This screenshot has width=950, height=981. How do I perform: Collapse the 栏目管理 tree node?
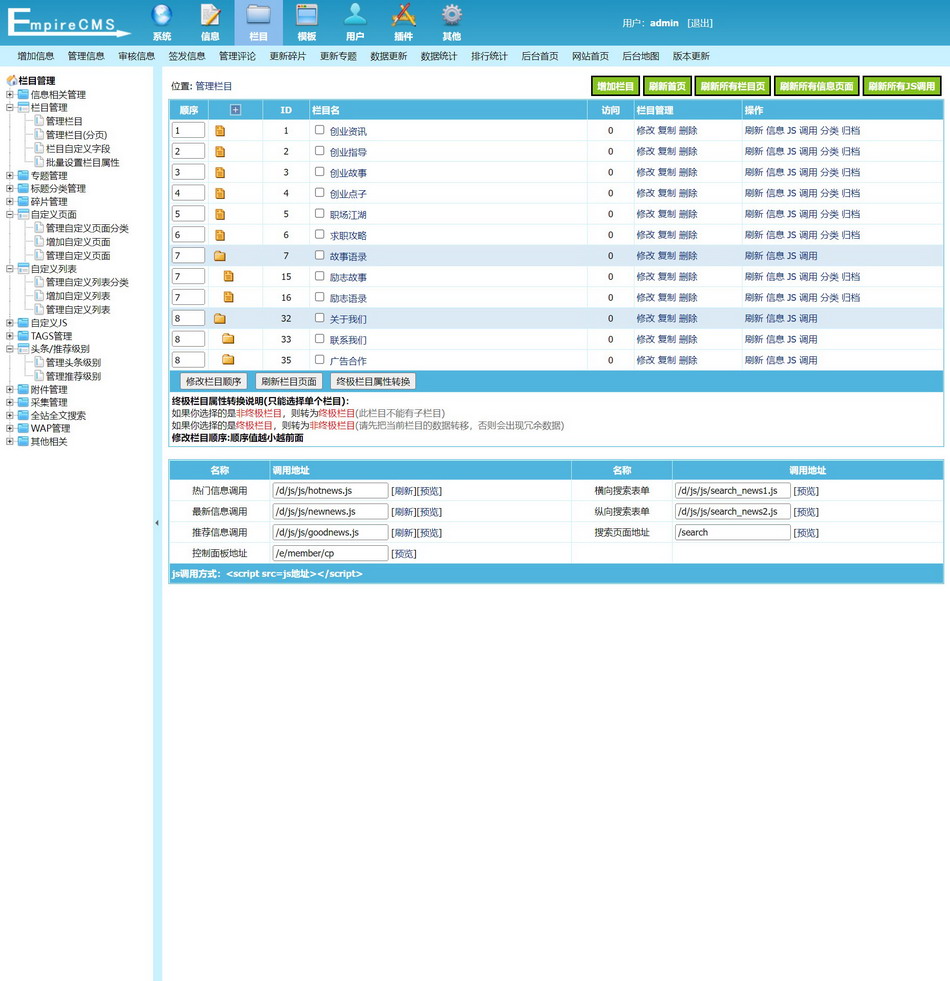[x=9, y=108]
